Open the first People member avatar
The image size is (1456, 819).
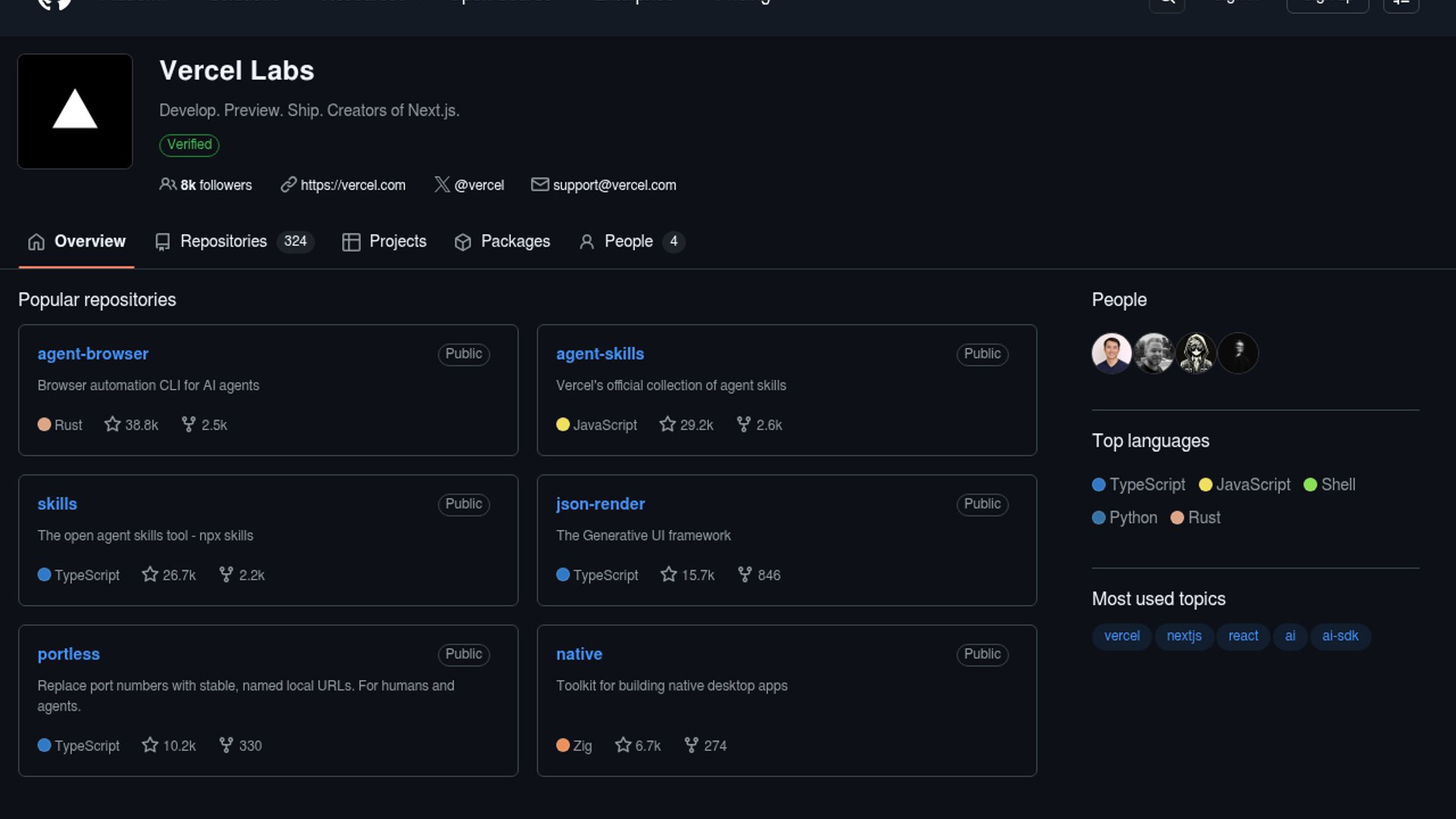(1112, 353)
